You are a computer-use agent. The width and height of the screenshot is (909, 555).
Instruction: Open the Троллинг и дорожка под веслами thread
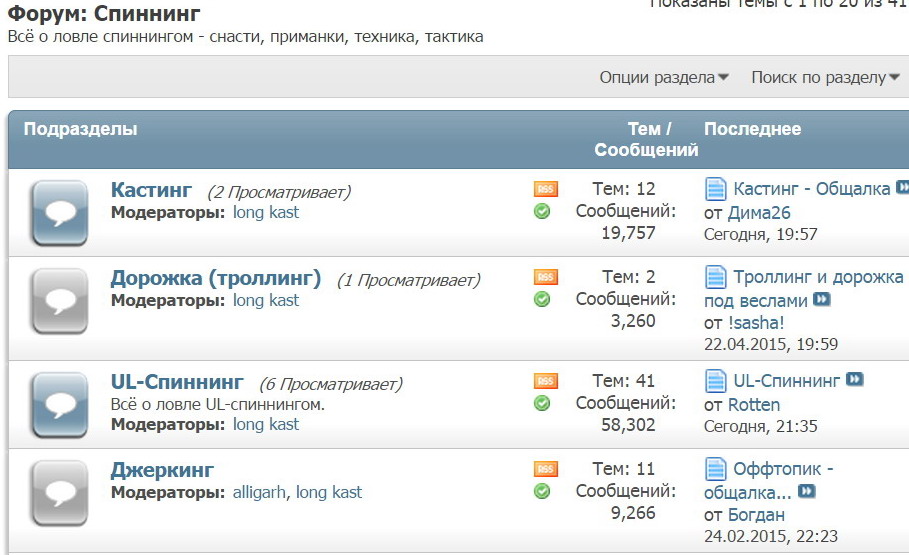[x=818, y=277]
